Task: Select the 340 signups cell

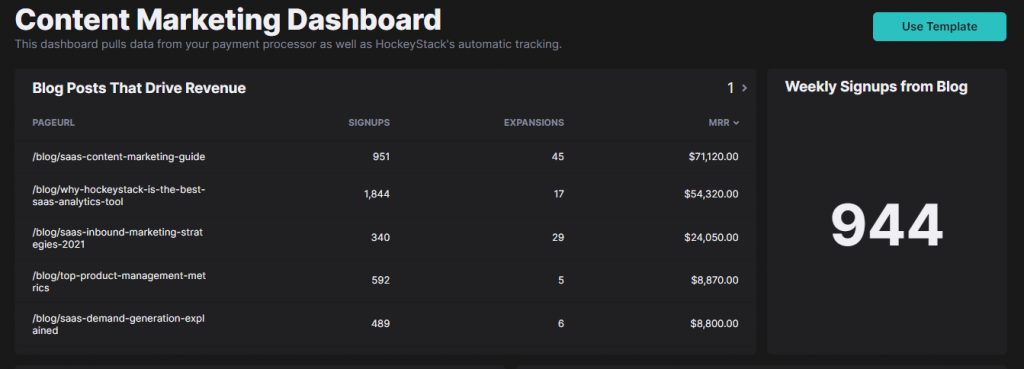Action: click(x=380, y=238)
